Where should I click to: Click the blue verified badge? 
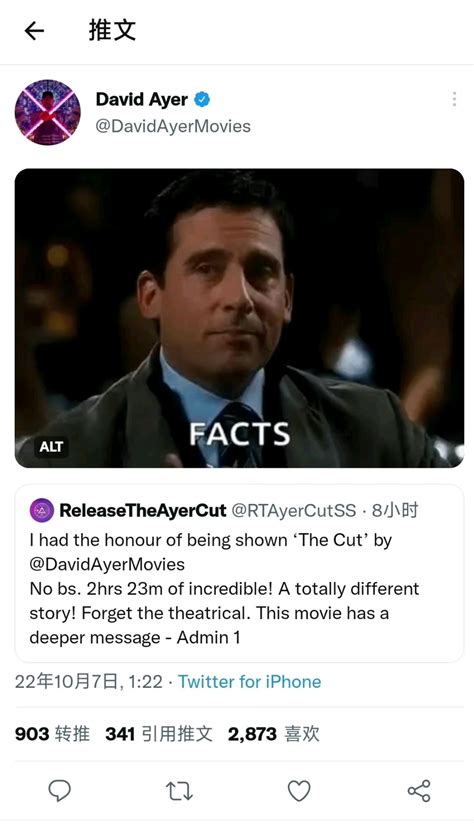tap(202, 99)
